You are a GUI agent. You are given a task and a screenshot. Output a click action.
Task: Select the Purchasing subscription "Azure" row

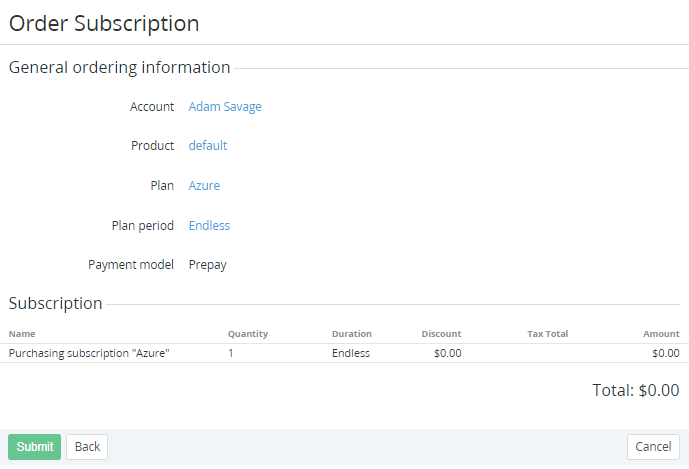[89, 353]
